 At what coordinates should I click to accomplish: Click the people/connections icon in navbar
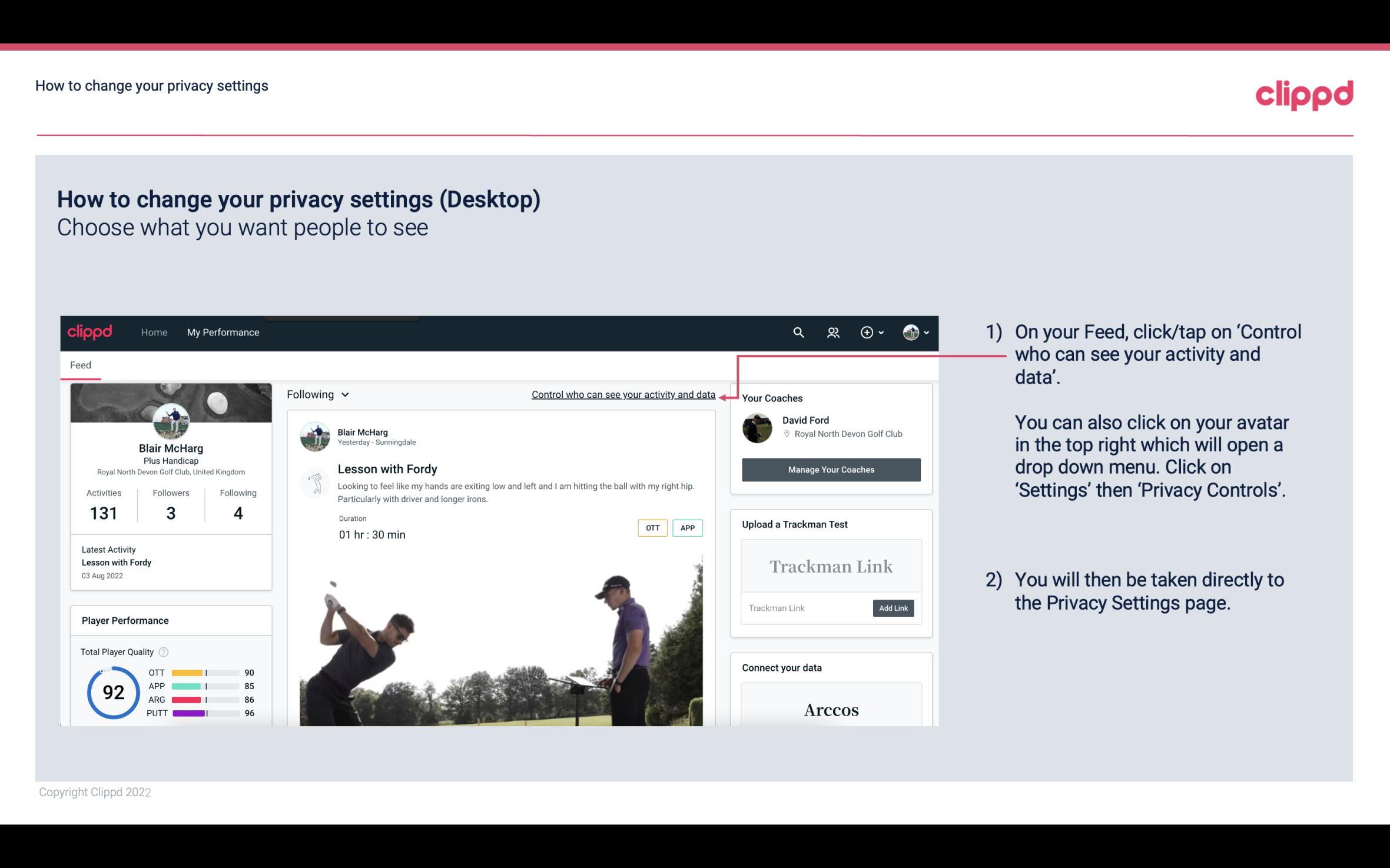(832, 332)
